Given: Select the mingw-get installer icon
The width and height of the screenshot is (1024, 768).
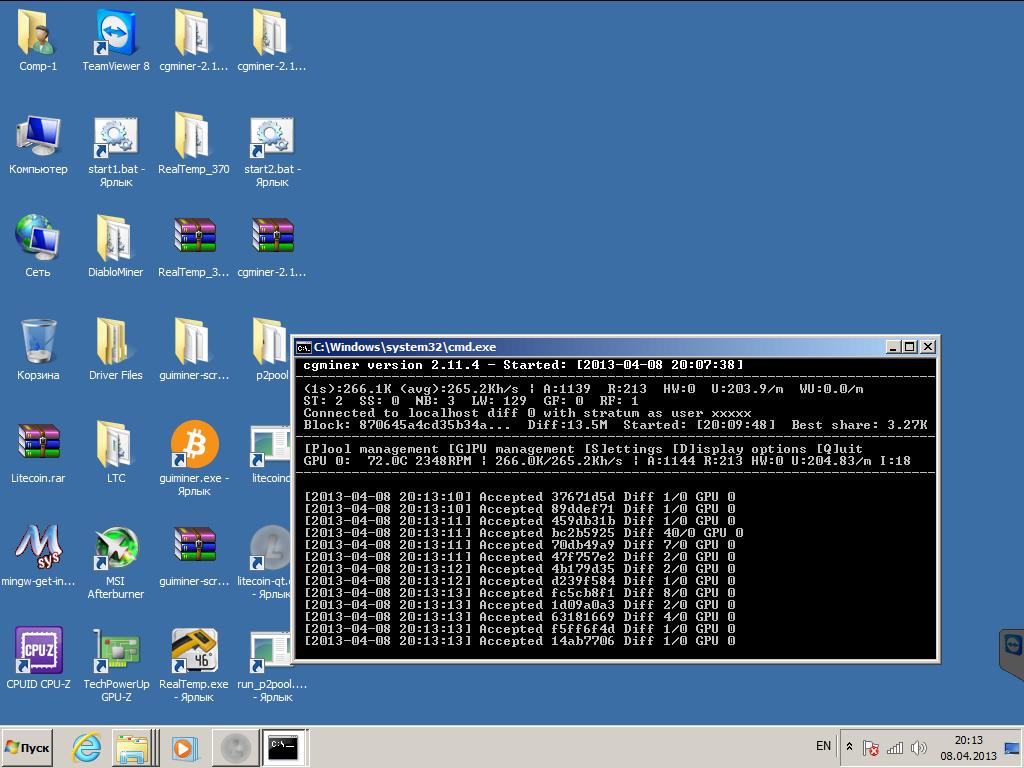Looking at the screenshot, I should tap(38, 546).
